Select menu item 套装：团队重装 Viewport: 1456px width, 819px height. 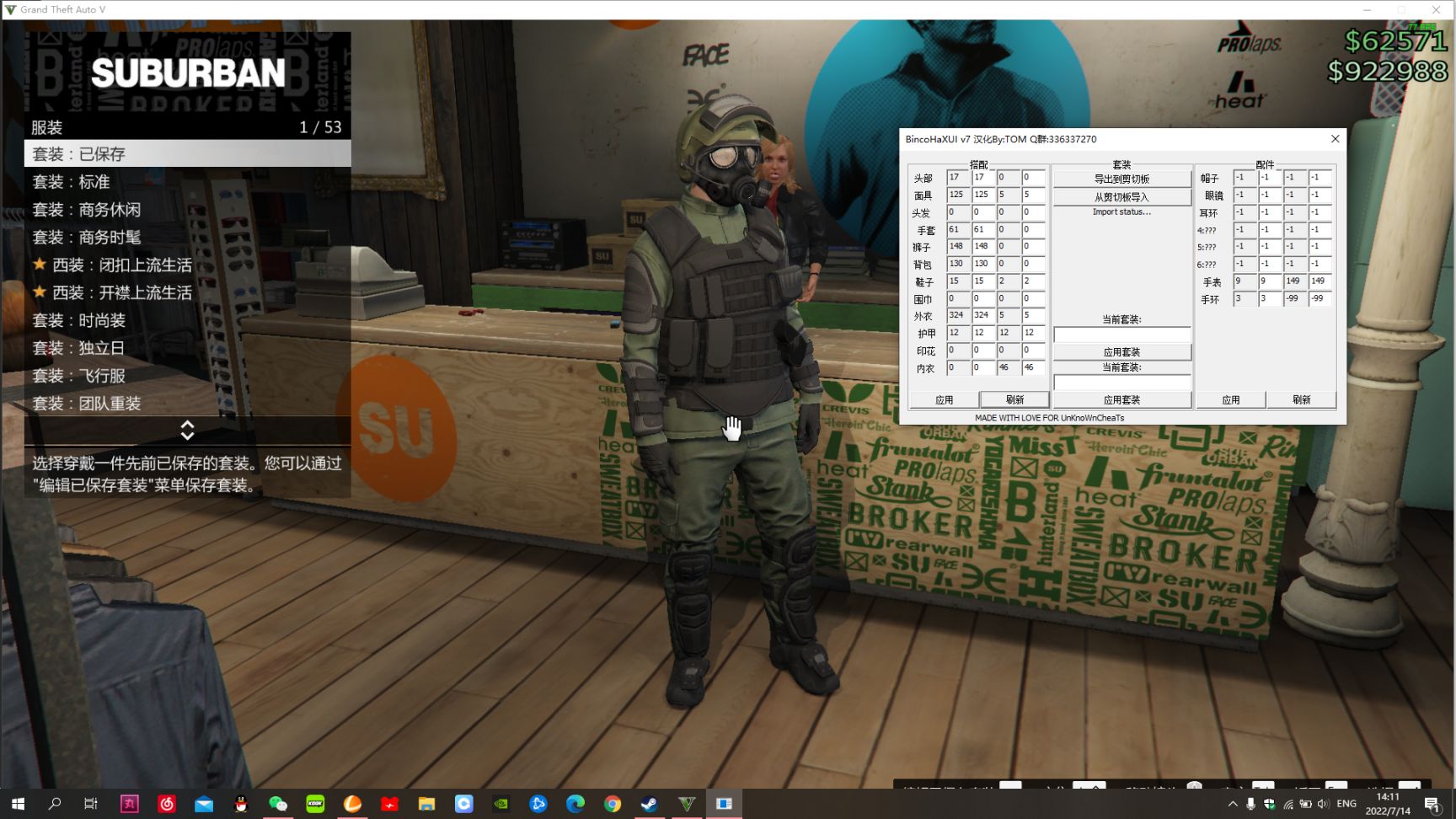click(187, 404)
